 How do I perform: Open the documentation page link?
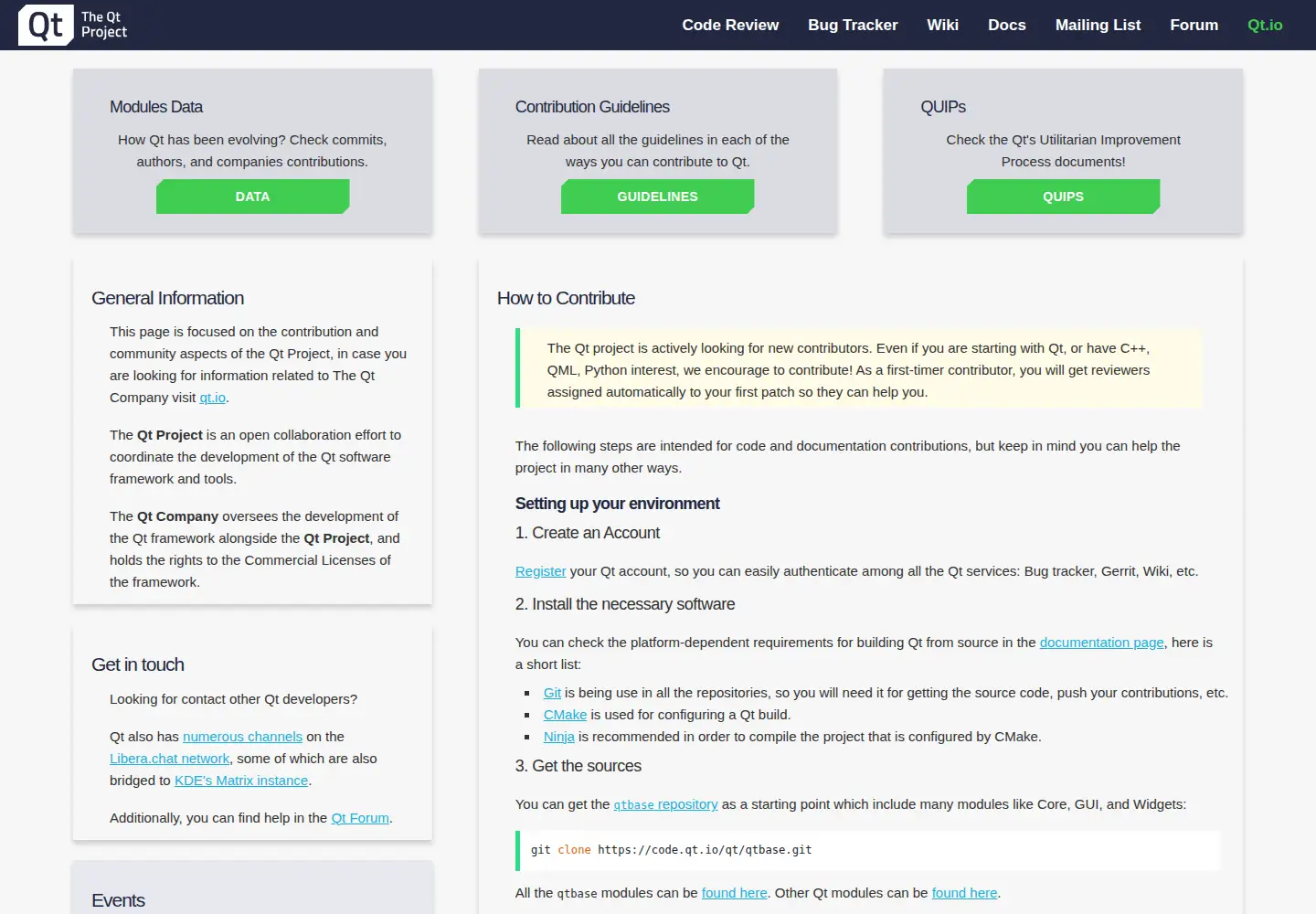[1101, 643]
